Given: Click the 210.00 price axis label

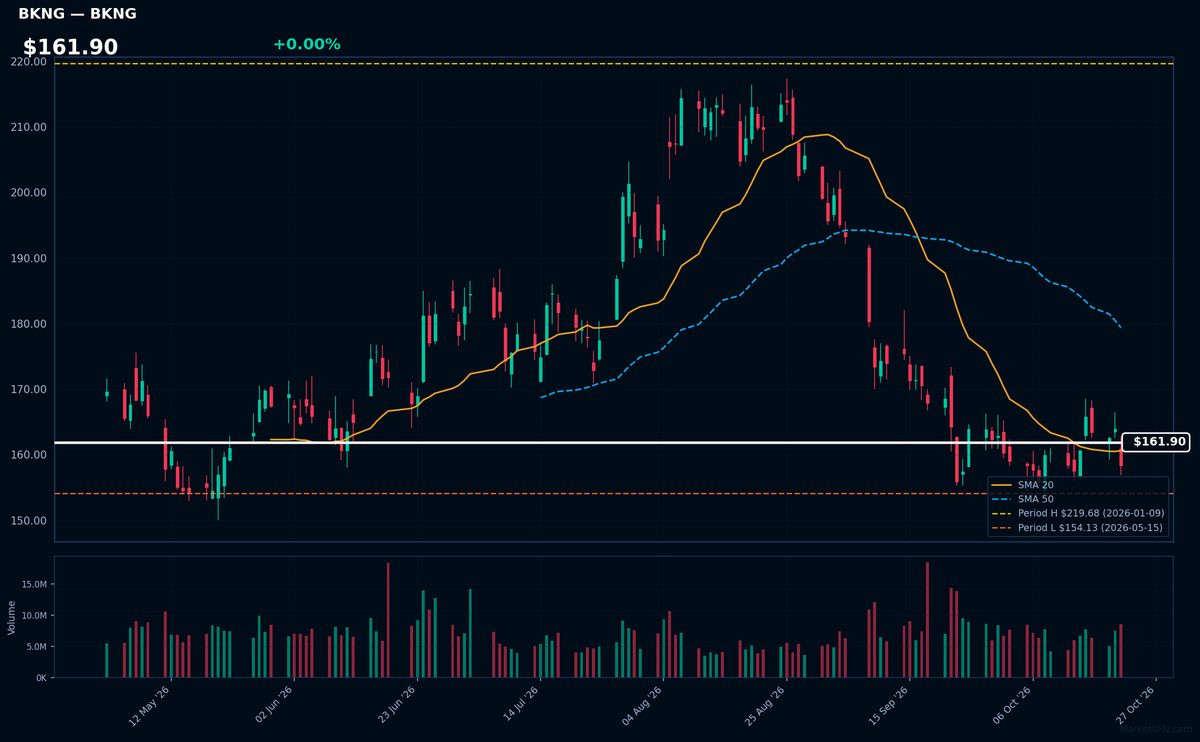Looking at the screenshot, I should click(x=30, y=127).
